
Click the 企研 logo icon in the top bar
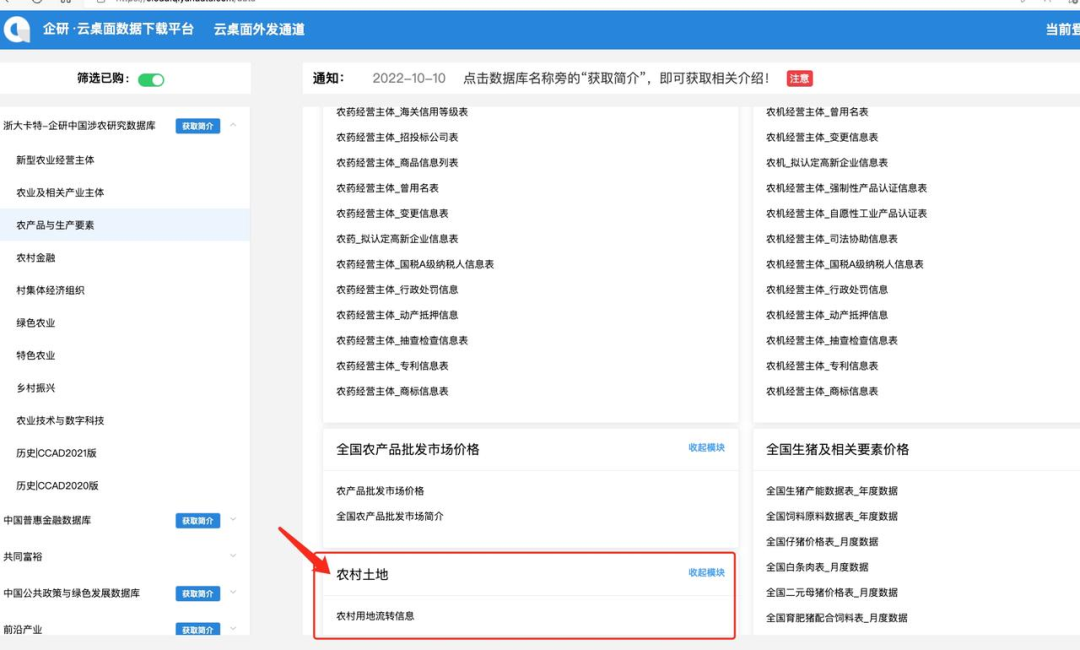tap(15, 29)
